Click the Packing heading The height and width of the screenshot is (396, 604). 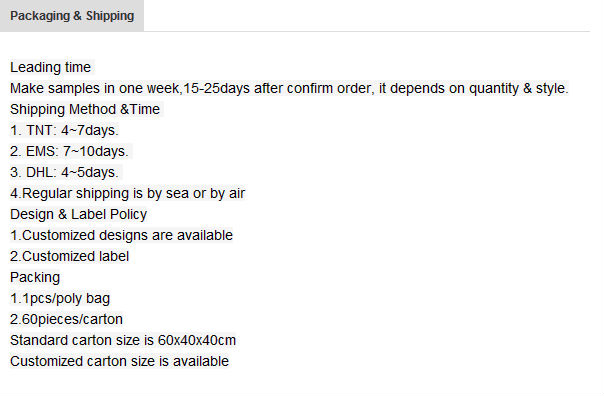[x=35, y=277]
